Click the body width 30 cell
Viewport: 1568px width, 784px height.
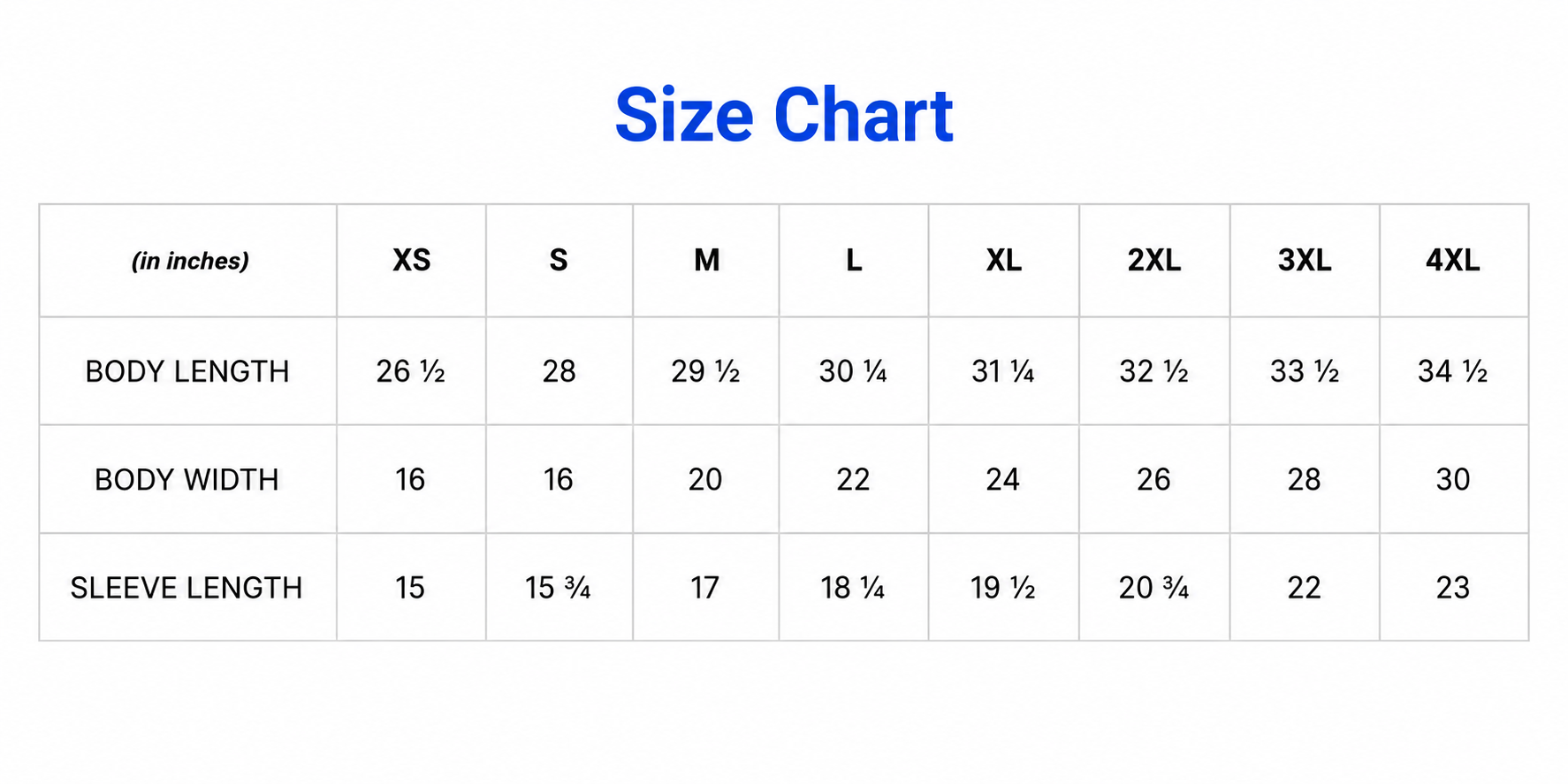tap(1453, 479)
